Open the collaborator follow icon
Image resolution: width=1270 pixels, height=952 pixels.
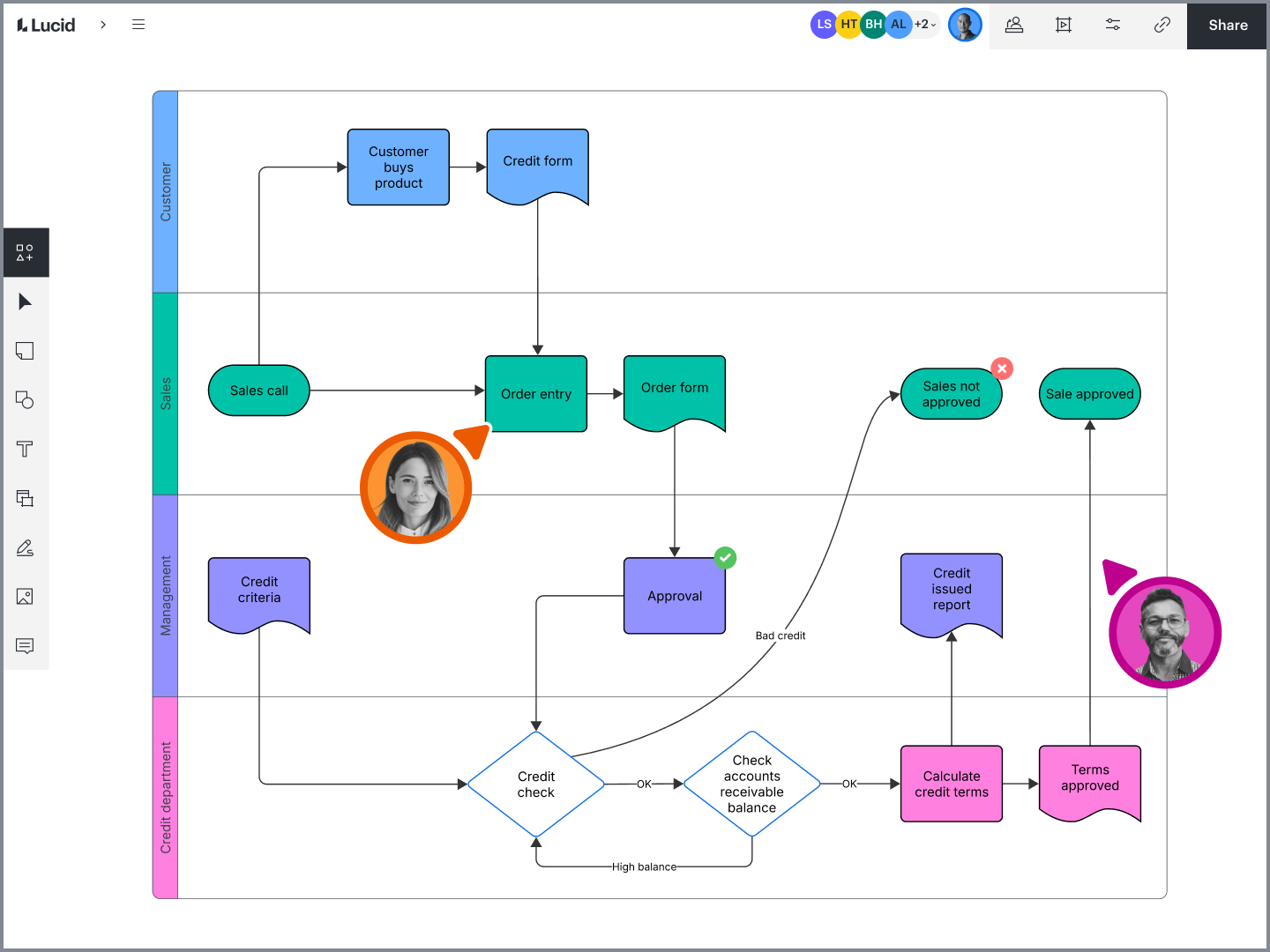click(1014, 25)
